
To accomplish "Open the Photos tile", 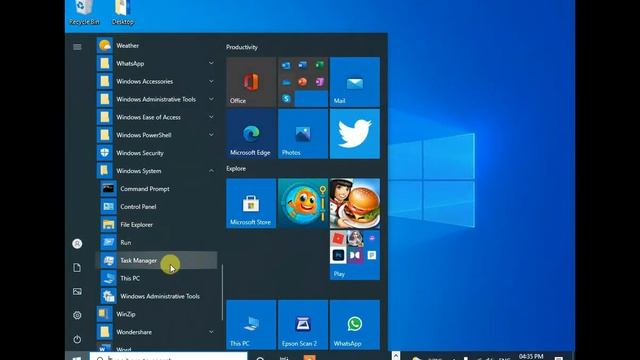I will coord(303,134).
